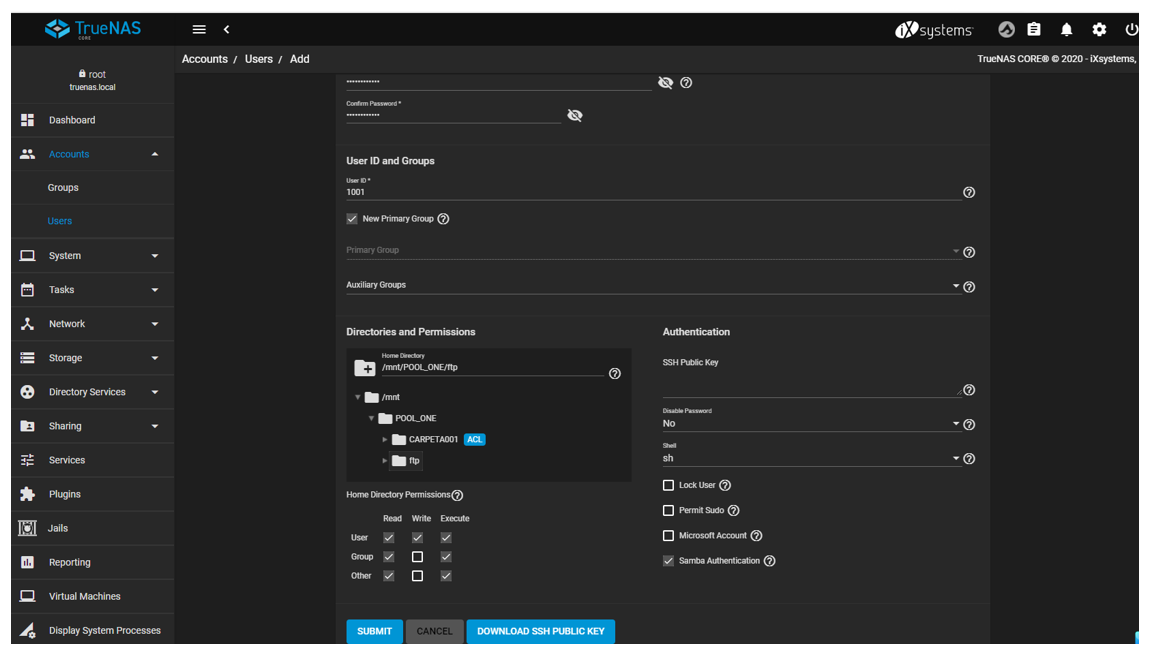Image resolution: width=1149 pixels, height=656 pixels.
Task: Check the Microsoft Account checkbox
Action: point(668,536)
